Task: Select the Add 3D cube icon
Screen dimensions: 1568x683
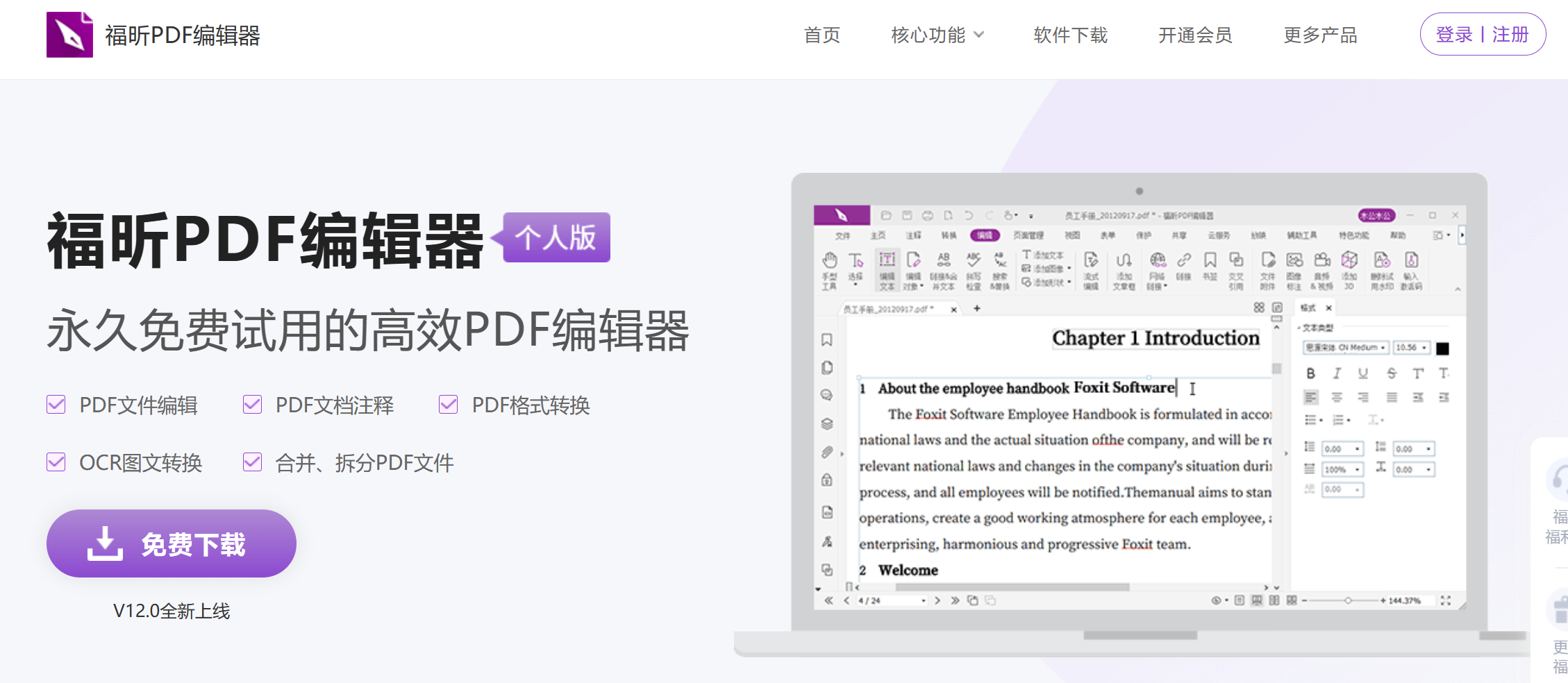Action: coord(1349,260)
